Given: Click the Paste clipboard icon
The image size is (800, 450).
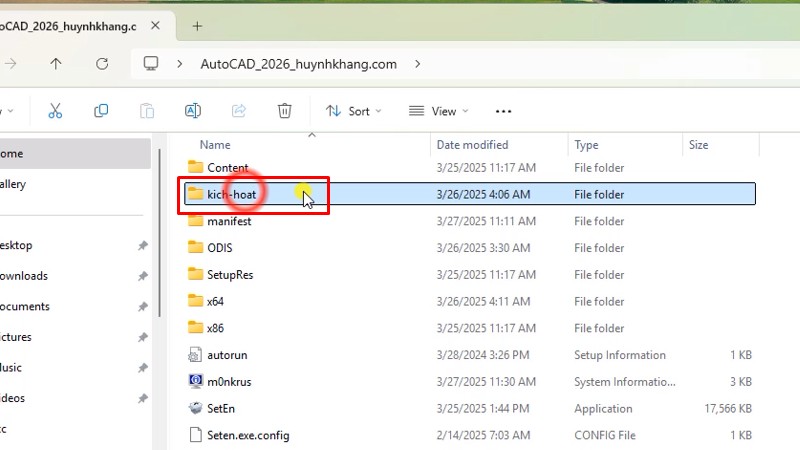Looking at the screenshot, I should [x=147, y=111].
